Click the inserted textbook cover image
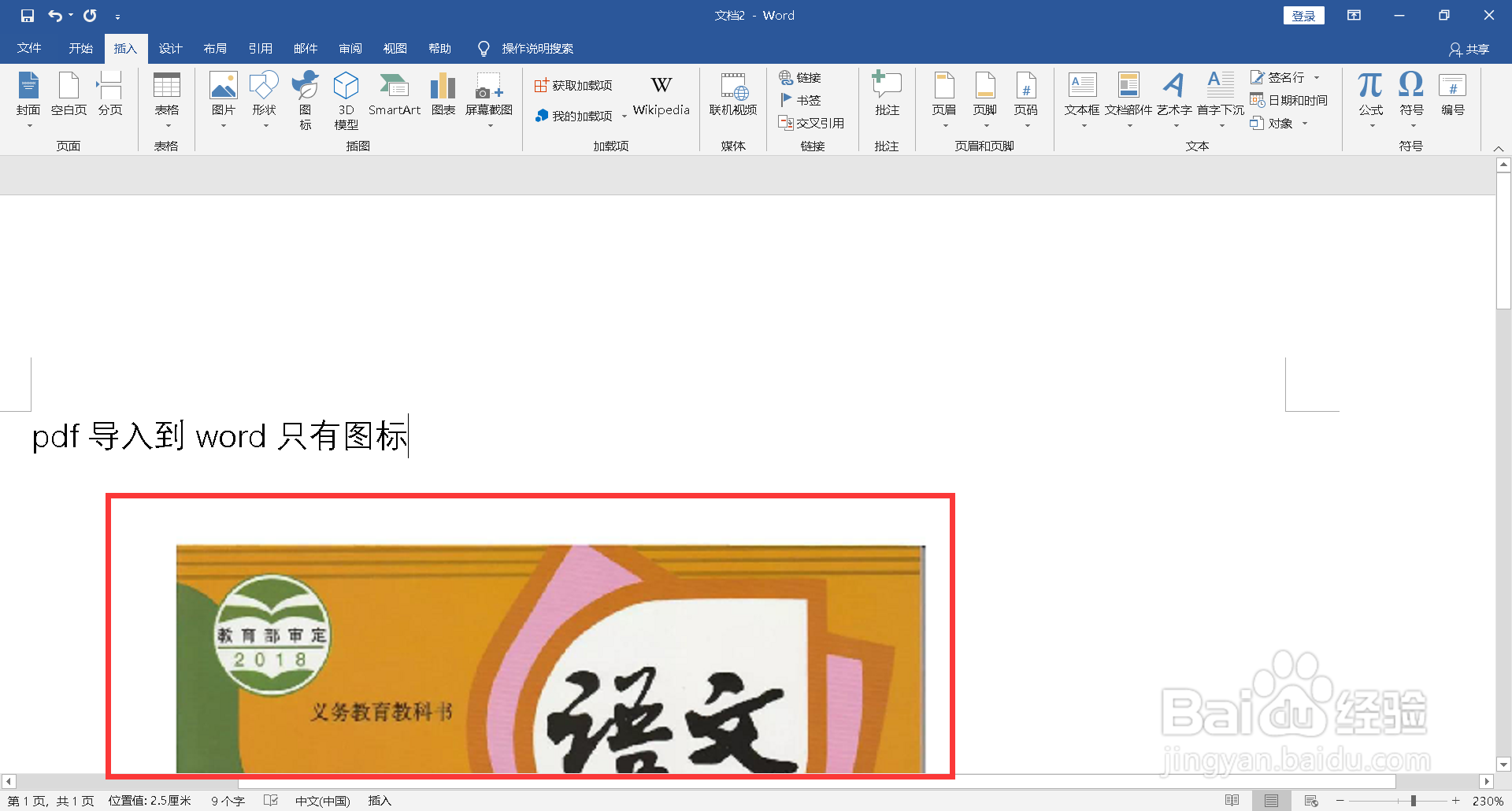Image resolution: width=1512 pixels, height=811 pixels. pos(550,658)
